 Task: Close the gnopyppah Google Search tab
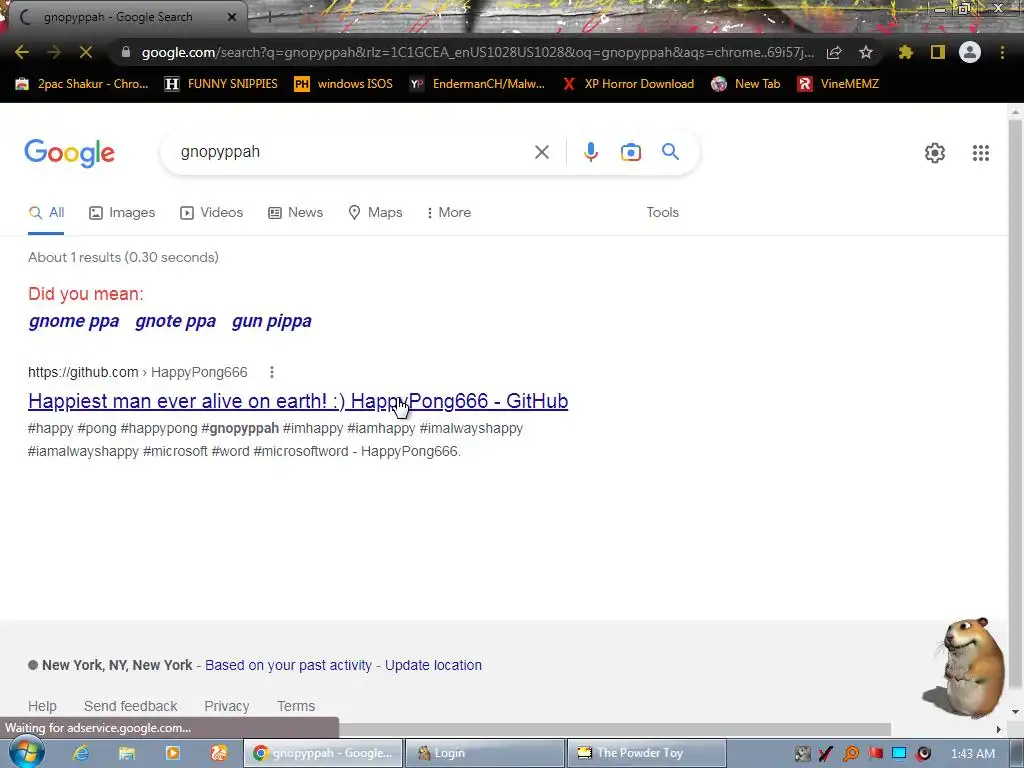[232, 17]
